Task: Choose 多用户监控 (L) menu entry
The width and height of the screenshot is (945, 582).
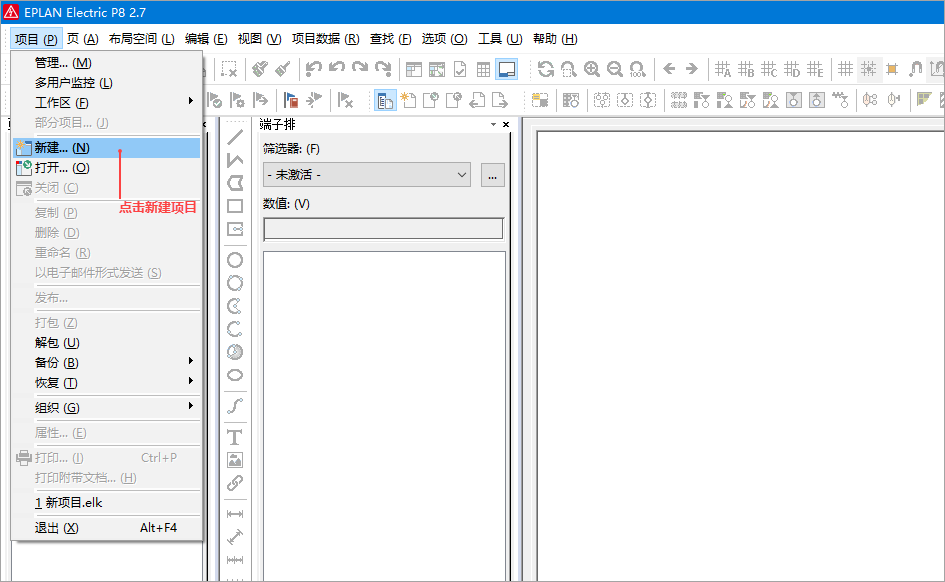Action: point(107,83)
